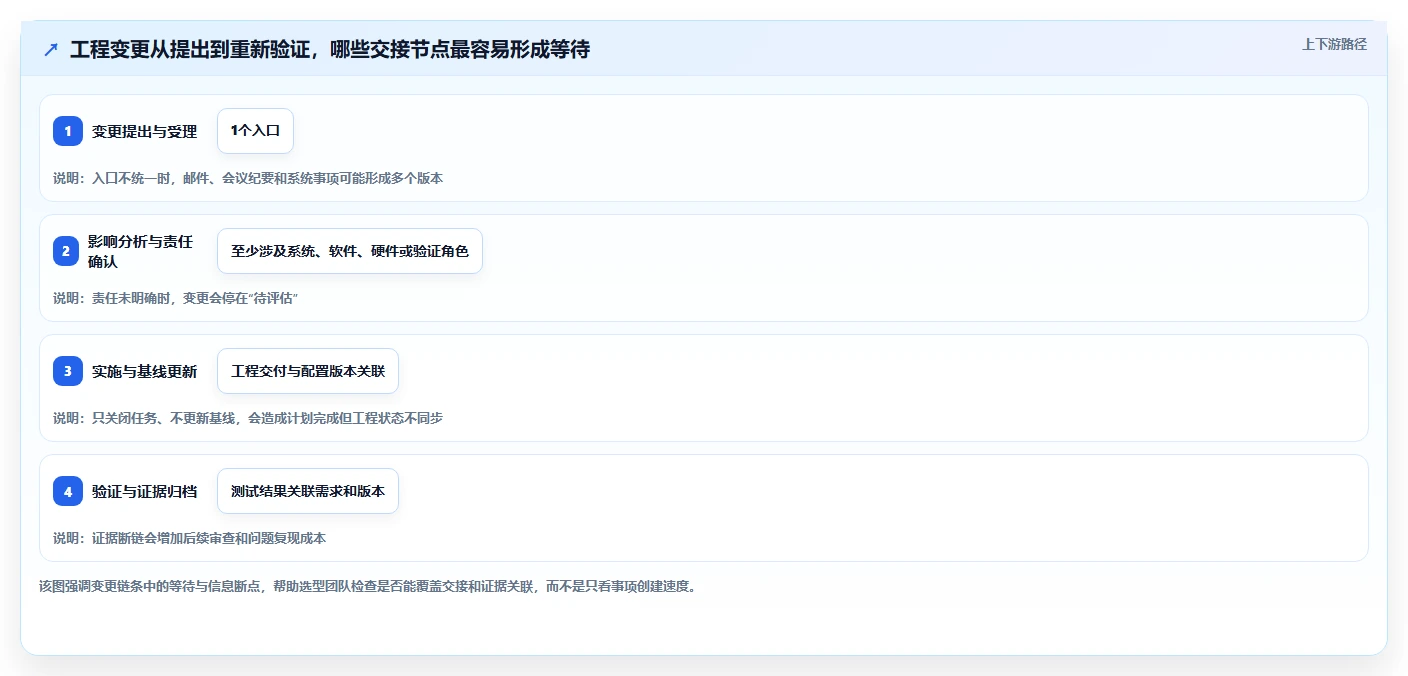Select the '1个入口' chip
Image resolution: width=1408 pixels, height=676 pixels.
255,131
